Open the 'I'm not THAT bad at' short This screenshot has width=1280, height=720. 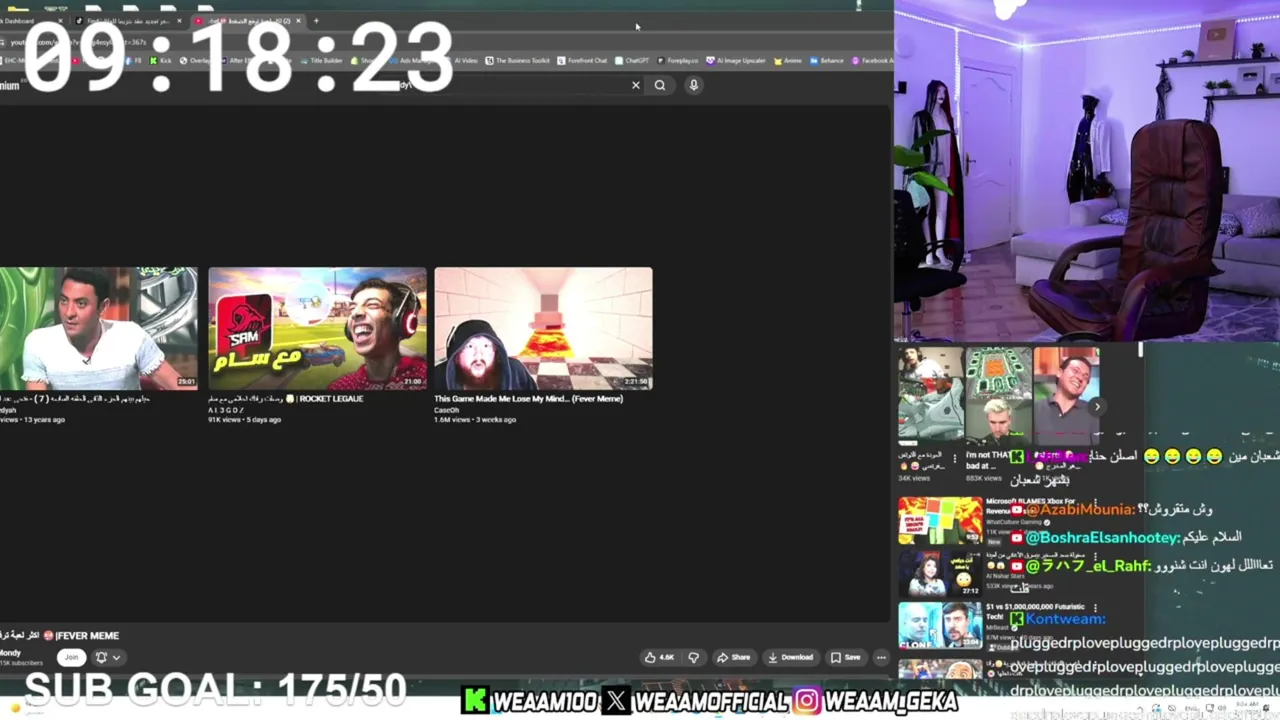coord(997,396)
